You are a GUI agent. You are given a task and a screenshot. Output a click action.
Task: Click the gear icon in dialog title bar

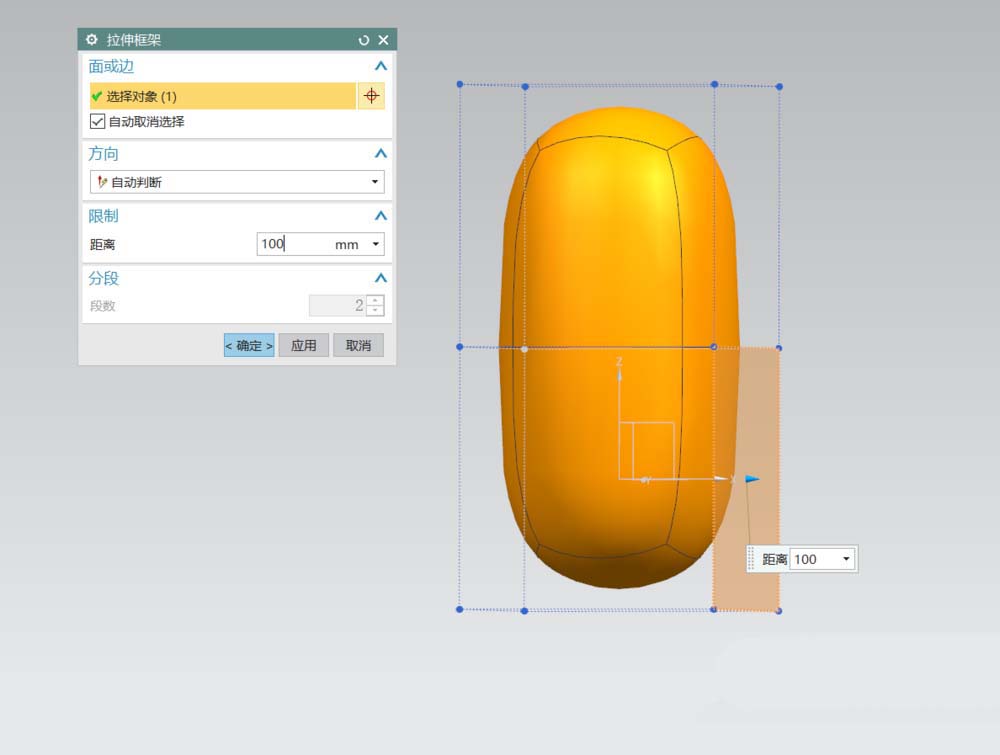coord(92,40)
